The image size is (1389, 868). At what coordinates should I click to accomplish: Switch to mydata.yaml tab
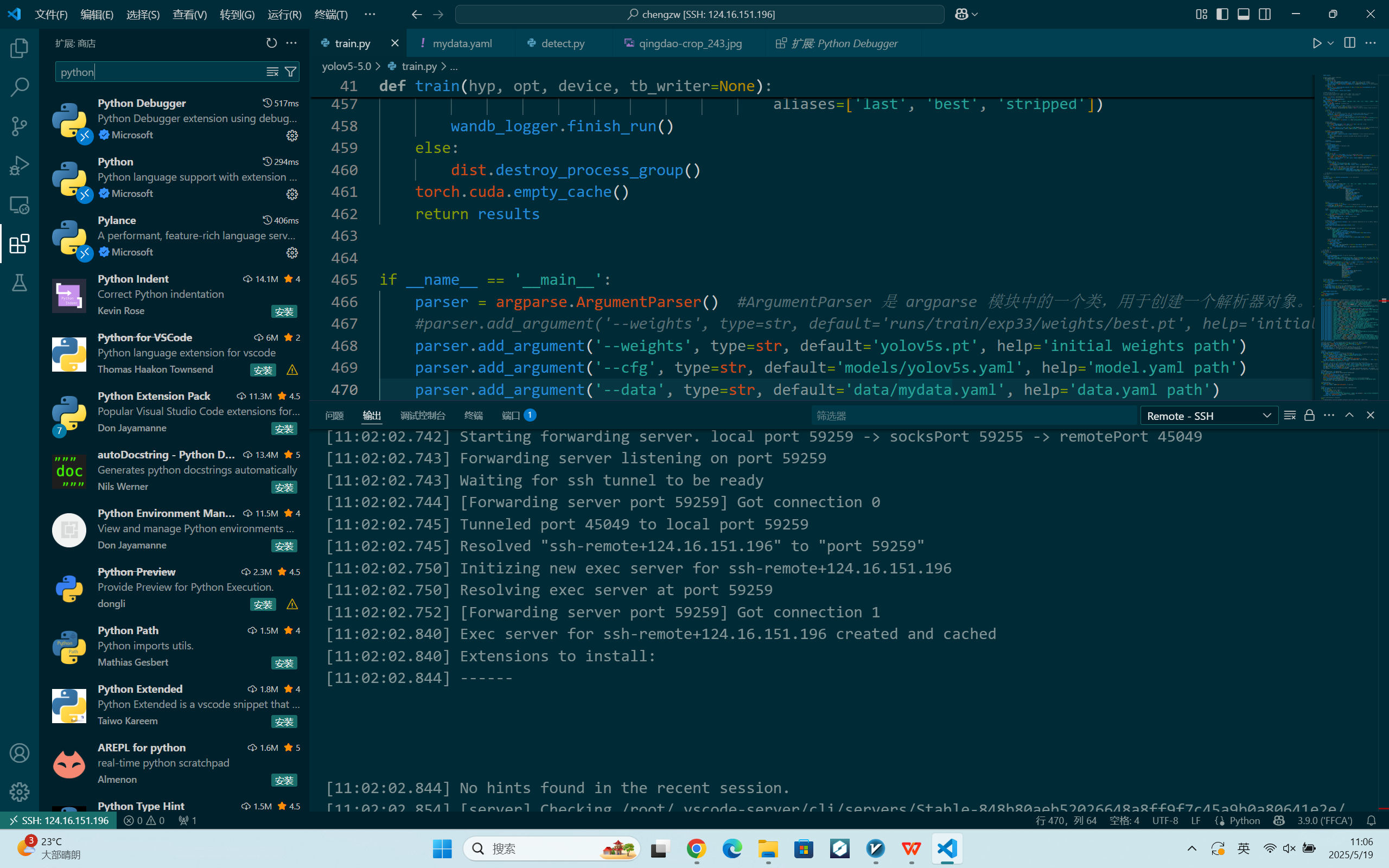point(462,43)
